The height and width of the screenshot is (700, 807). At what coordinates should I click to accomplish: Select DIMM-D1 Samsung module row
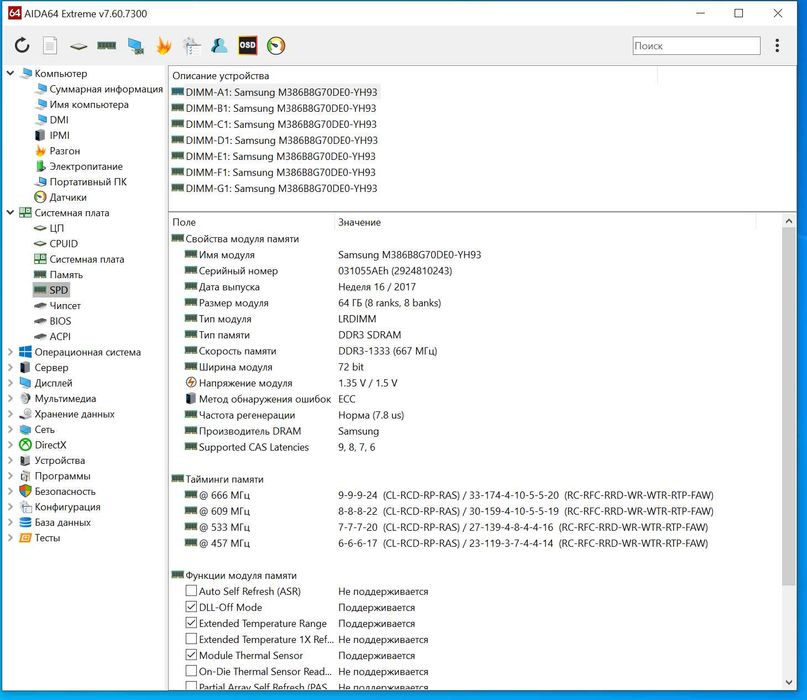[274, 140]
